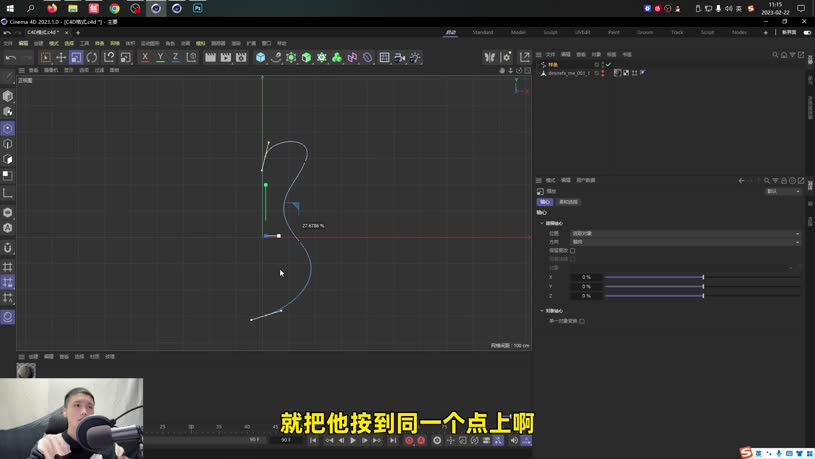Open the Asset Browser icon at right

tap(524, 57)
